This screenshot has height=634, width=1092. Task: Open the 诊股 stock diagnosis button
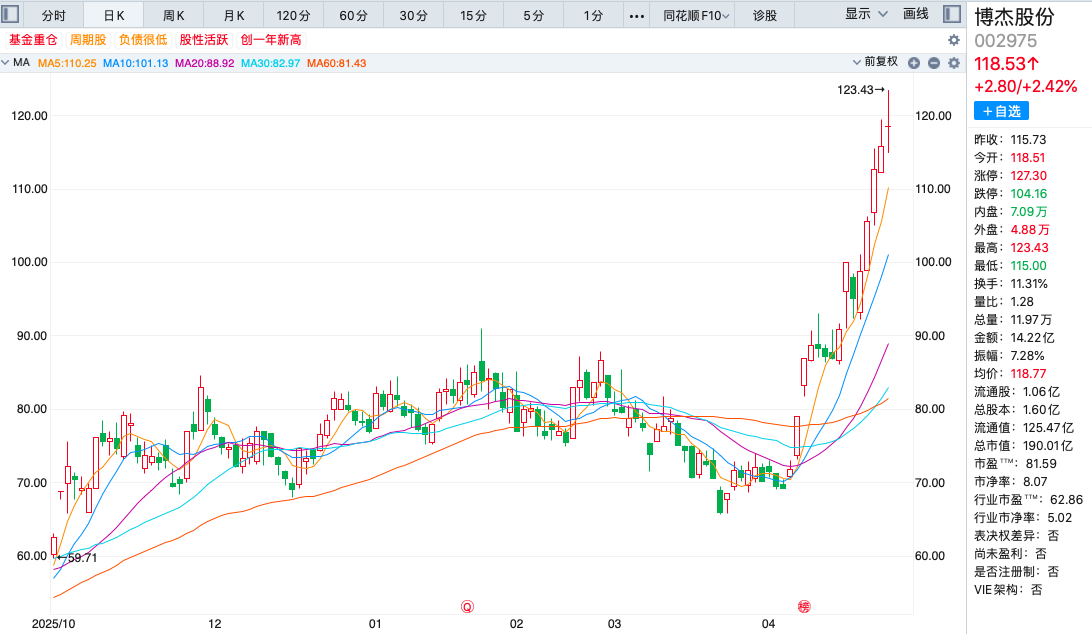coord(765,15)
